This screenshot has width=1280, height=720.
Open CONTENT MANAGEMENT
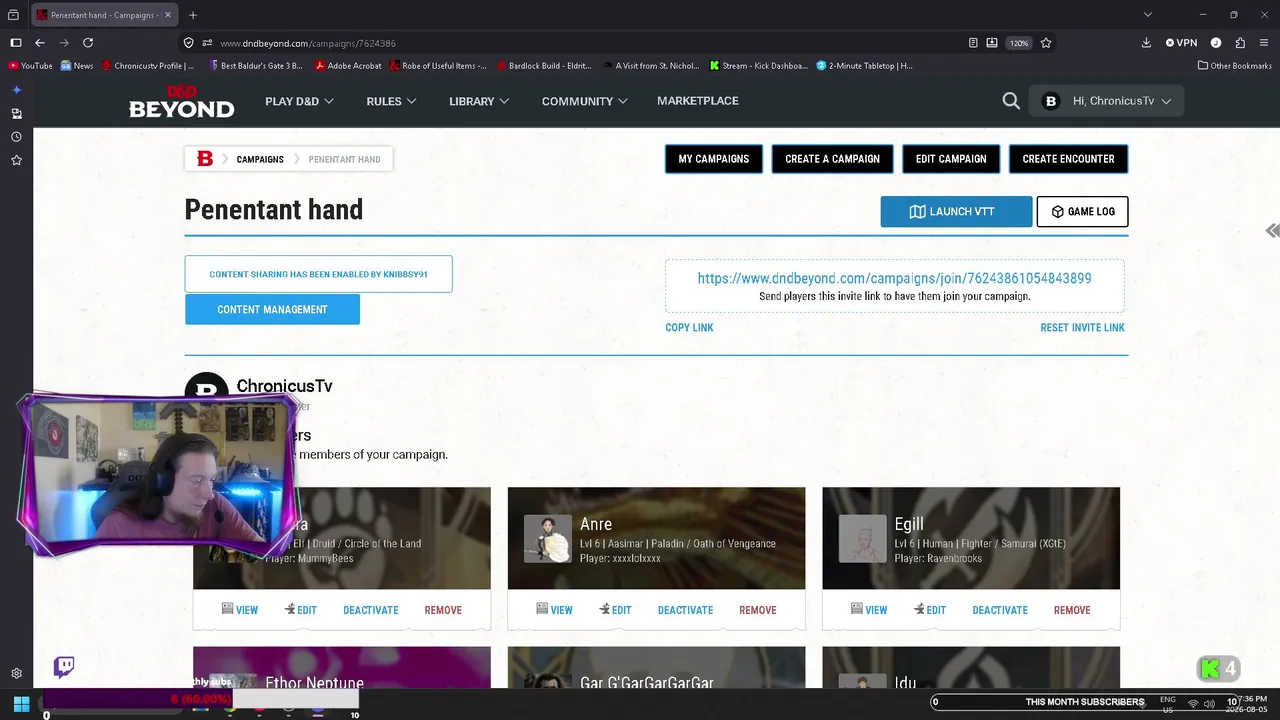[272, 310]
